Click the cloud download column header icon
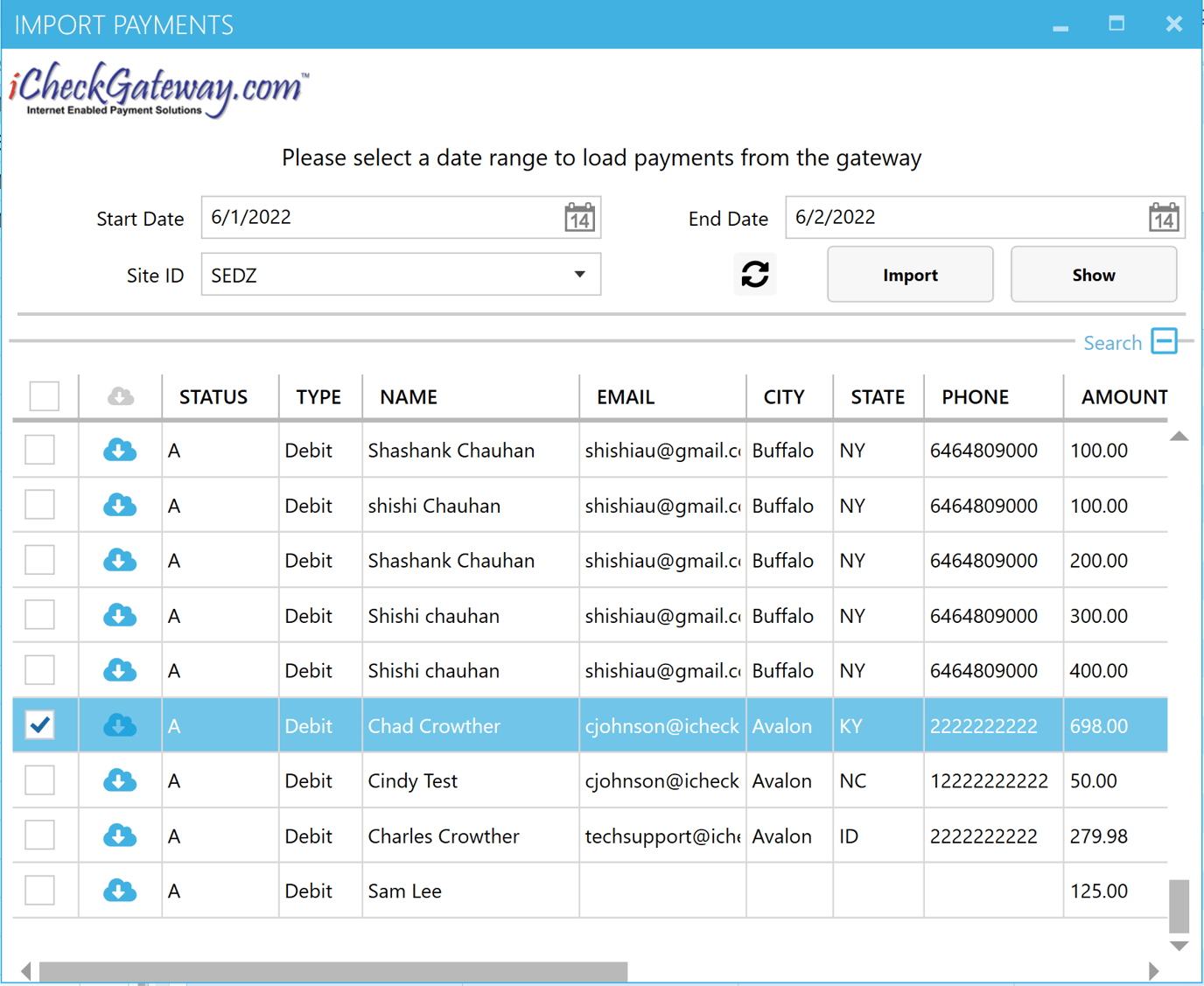This screenshot has height=986, width=1204. (x=120, y=396)
